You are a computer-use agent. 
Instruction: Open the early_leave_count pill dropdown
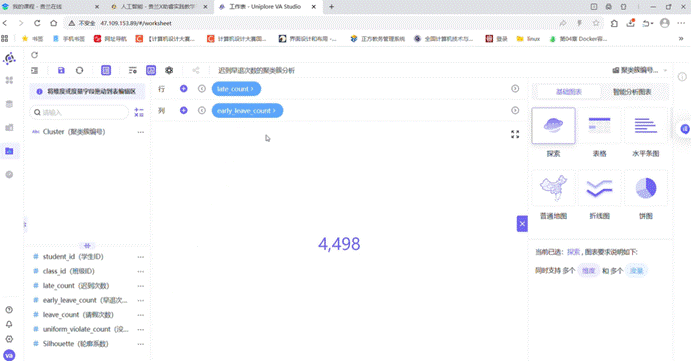pyautogui.click(x=247, y=111)
